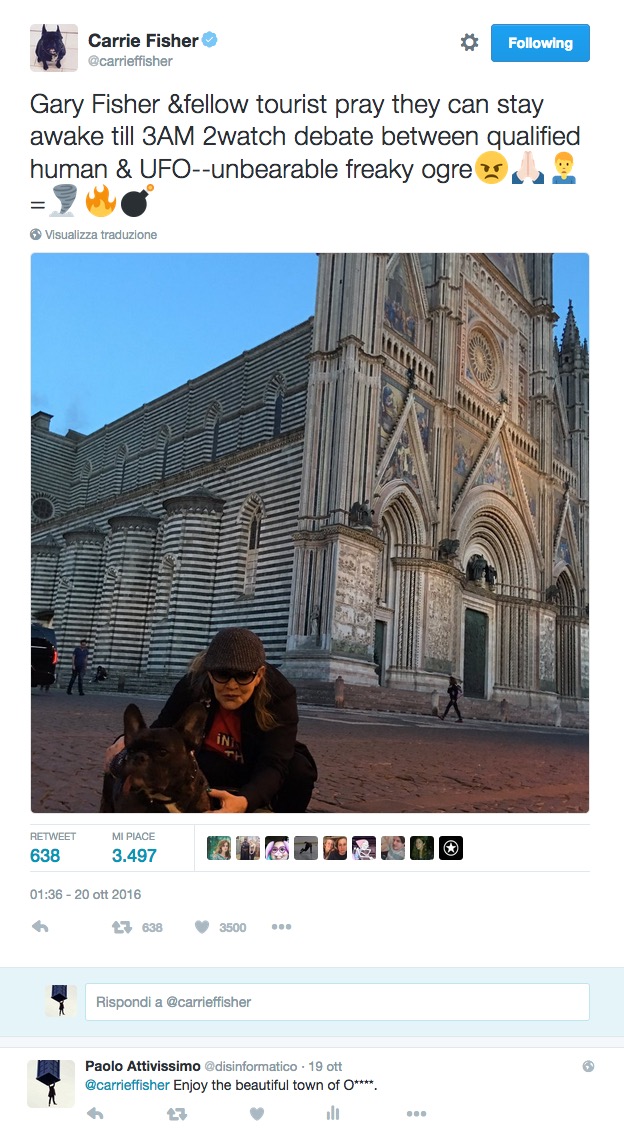The image size is (624, 1129).
Task: Click the first liker avatar in the row
Action: tap(219, 848)
